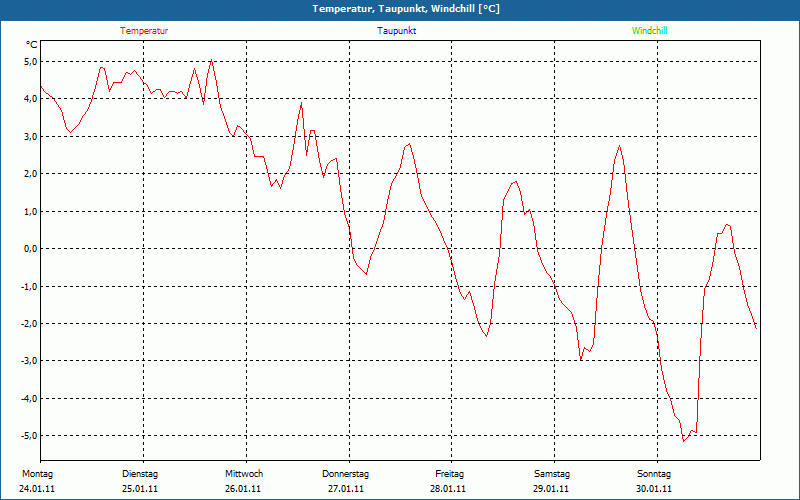The width and height of the screenshot is (800, 500).
Task: Click the -2,0 y-axis value
Action: (x=29, y=323)
